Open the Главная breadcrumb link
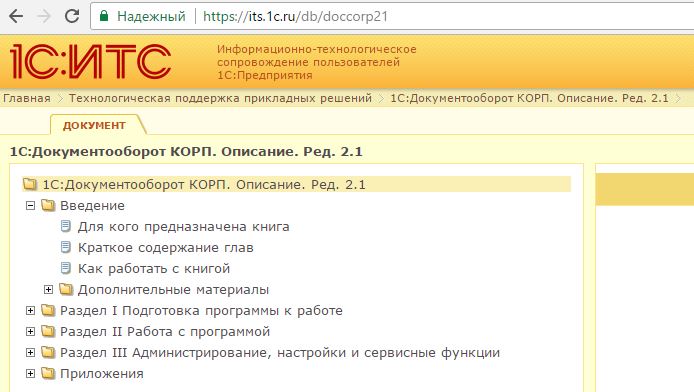This screenshot has height=392, width=694. click(27, 98)
